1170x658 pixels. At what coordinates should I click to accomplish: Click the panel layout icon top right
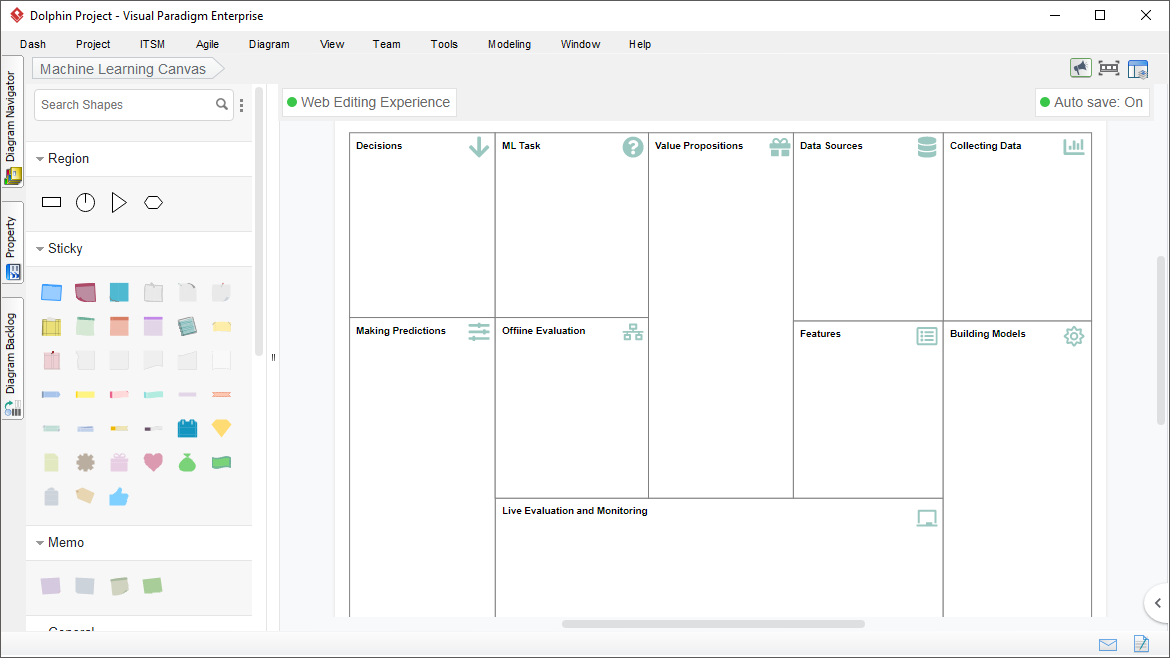(x=1138, y=68)
